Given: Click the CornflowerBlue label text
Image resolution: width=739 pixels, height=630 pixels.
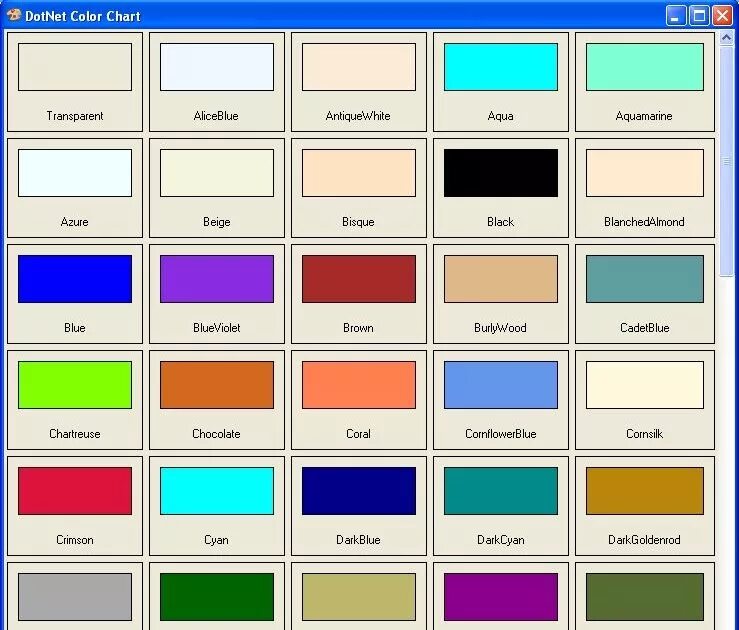Looking at the screenshot, I should pos(501,434).
